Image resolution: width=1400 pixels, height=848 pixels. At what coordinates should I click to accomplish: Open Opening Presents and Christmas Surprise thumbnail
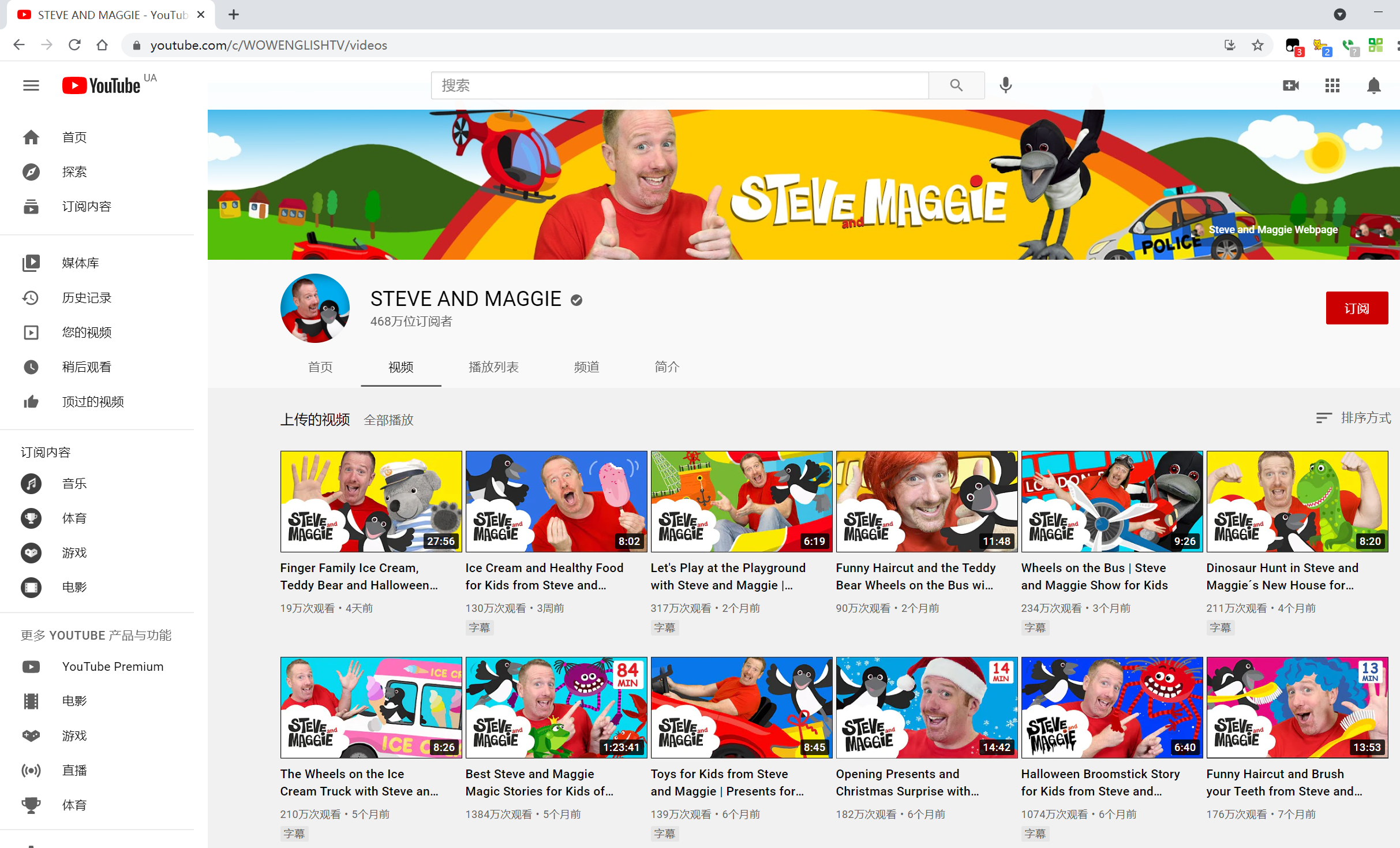coord(927,708)
